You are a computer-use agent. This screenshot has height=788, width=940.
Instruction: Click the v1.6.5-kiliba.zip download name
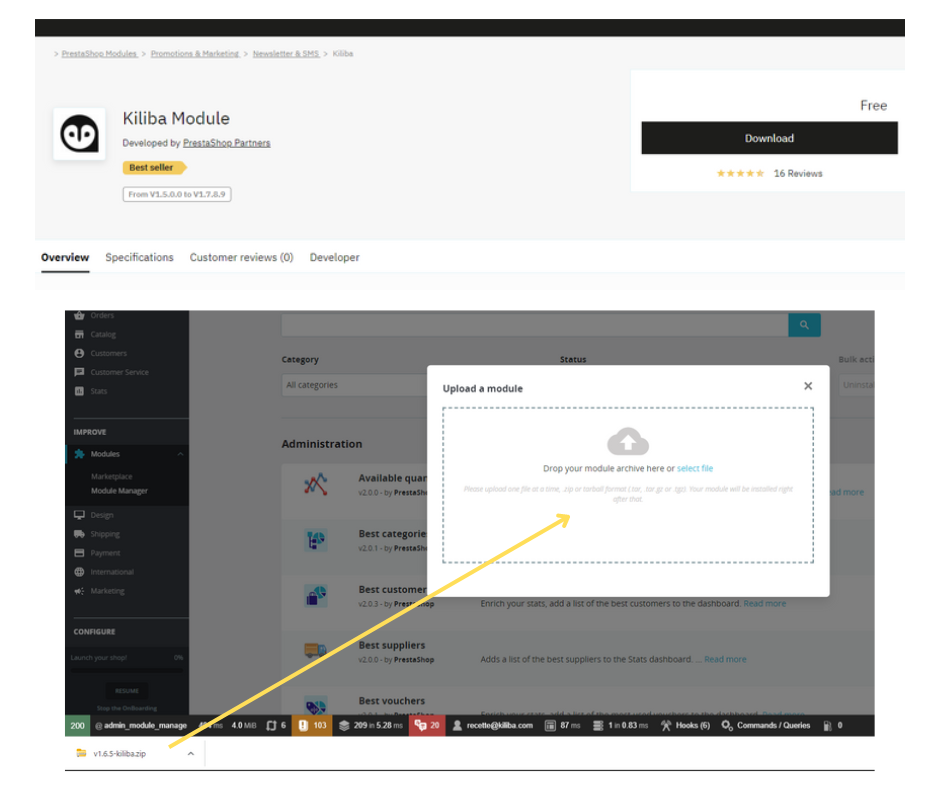pos(119,754)
